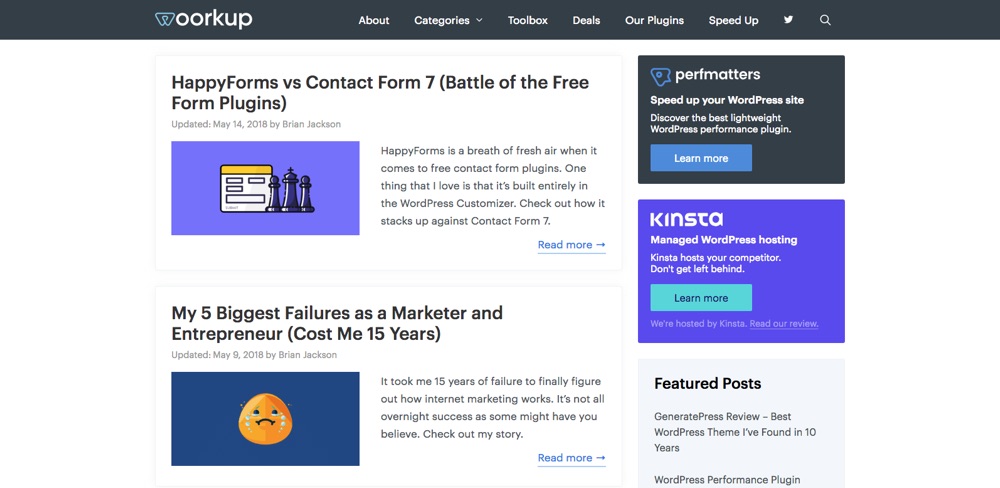Click the crying emoji post thumbnail

[265, 419]
